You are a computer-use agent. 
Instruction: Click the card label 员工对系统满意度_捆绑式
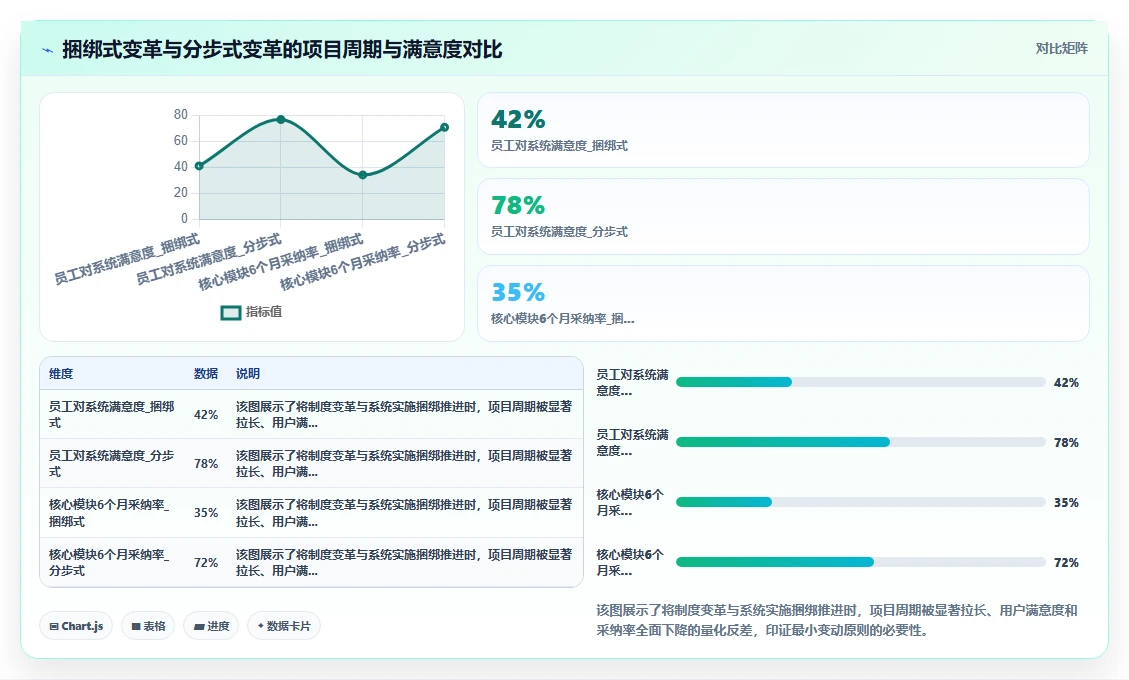[559, 146]
